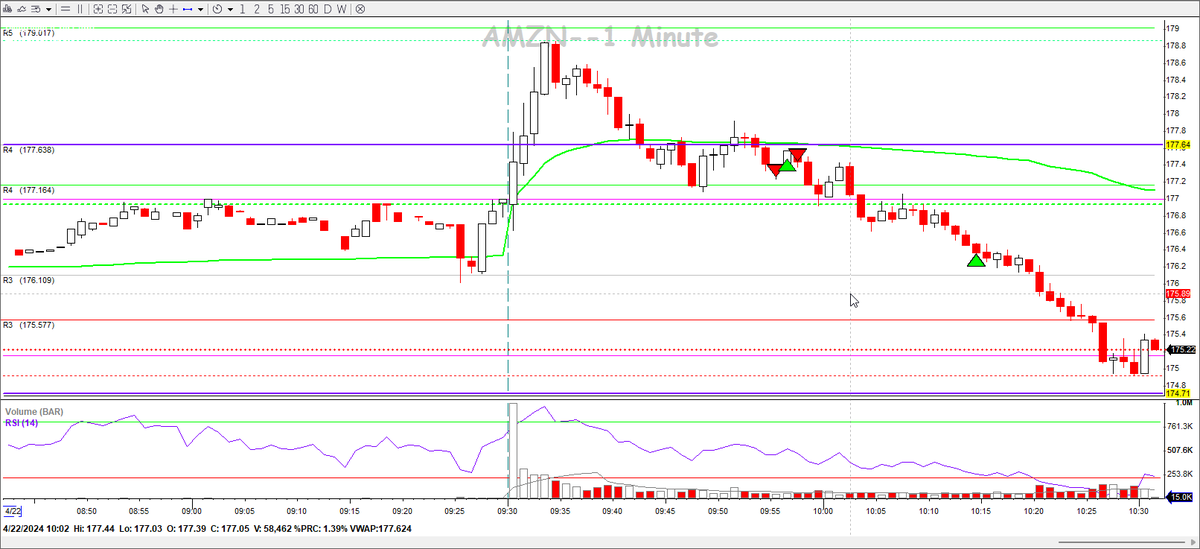The image size is (1200, 549).
Task: Click the R4 (177.164) level label
Action: pos(28,190)
